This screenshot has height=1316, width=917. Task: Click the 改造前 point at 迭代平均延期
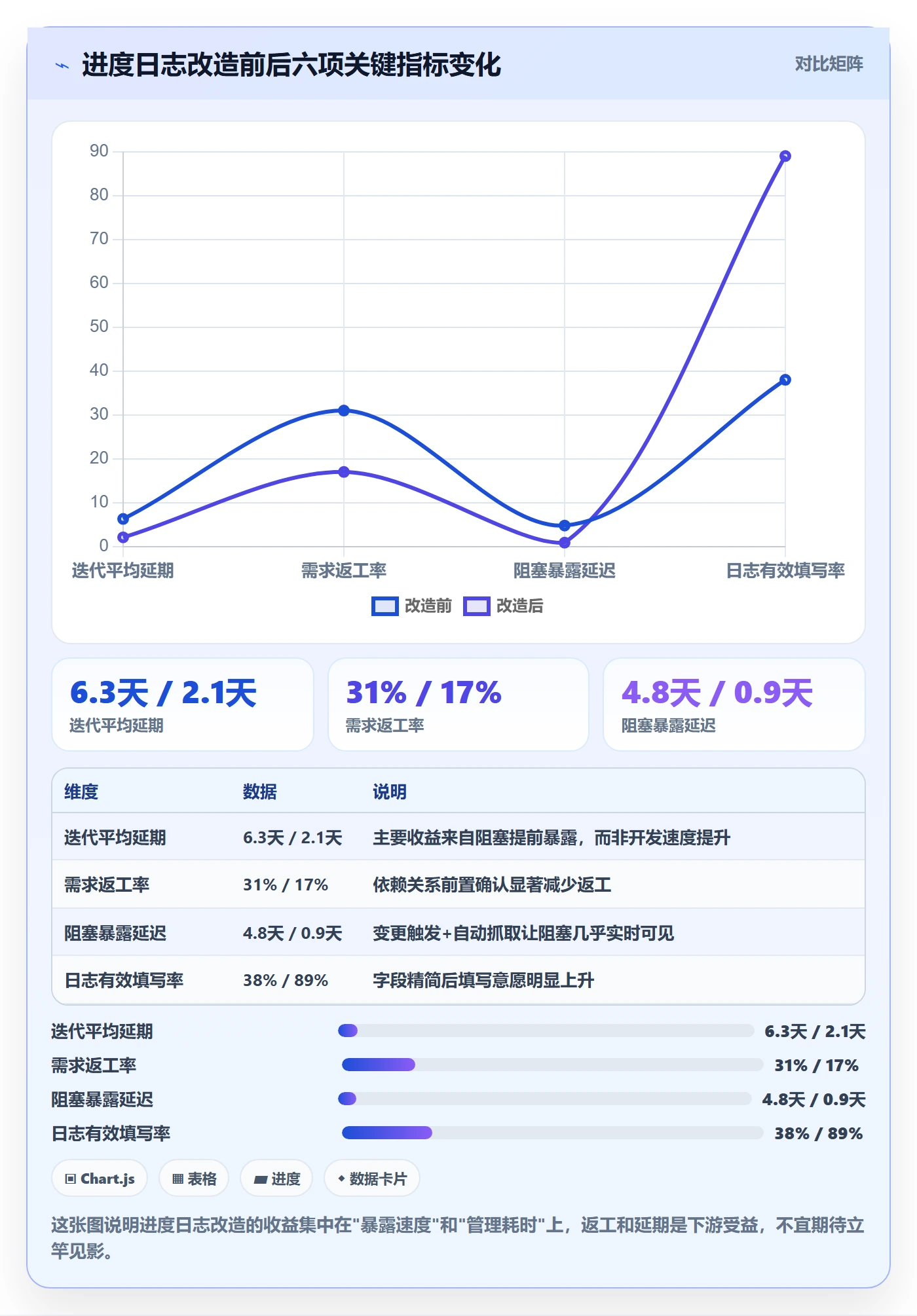coord(123,519)
